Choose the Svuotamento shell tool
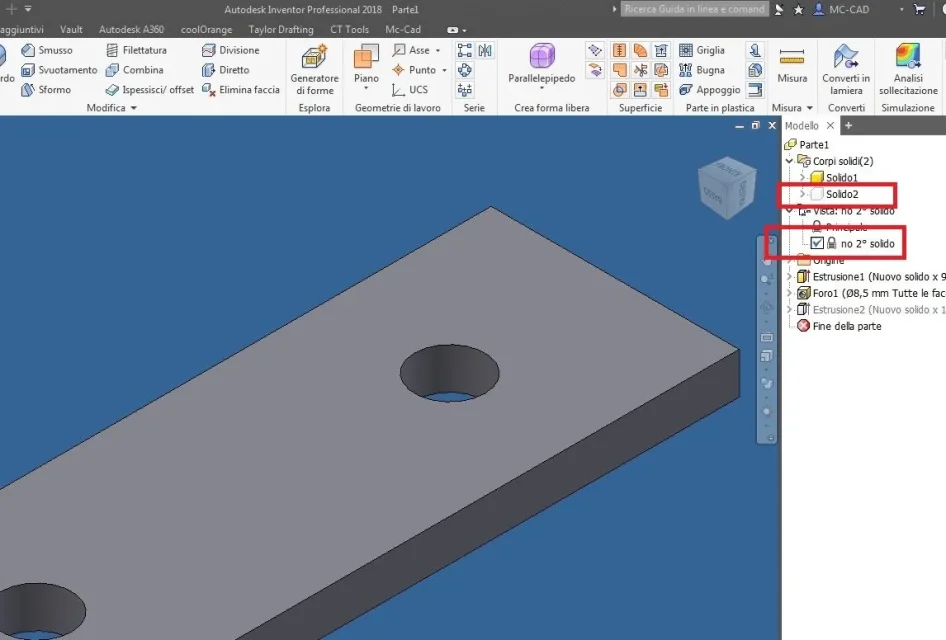Image resolution: width=946 pixels, height=640 pixels. [x=59, y=70]
